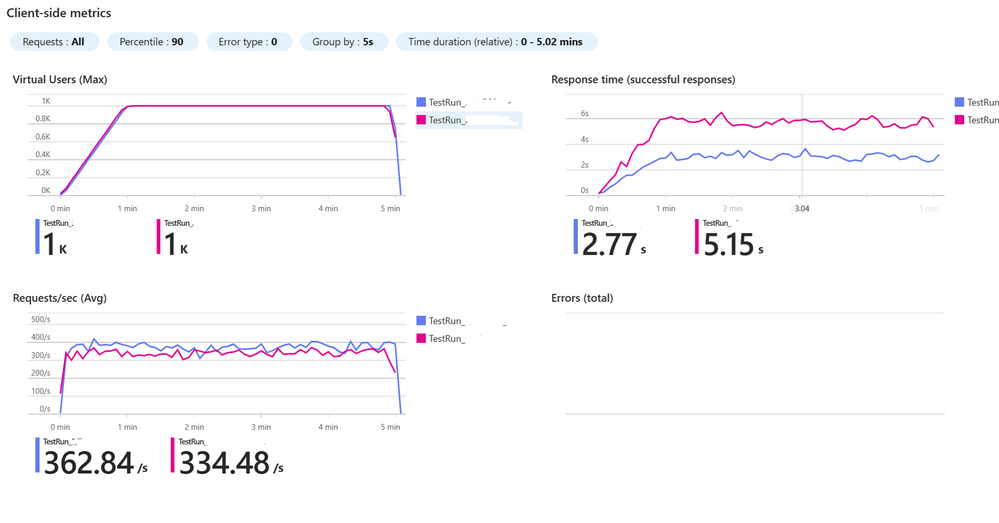Select the 1K blue Virtual Users summary tile
The image size is (999, 523).
point(54,238)
